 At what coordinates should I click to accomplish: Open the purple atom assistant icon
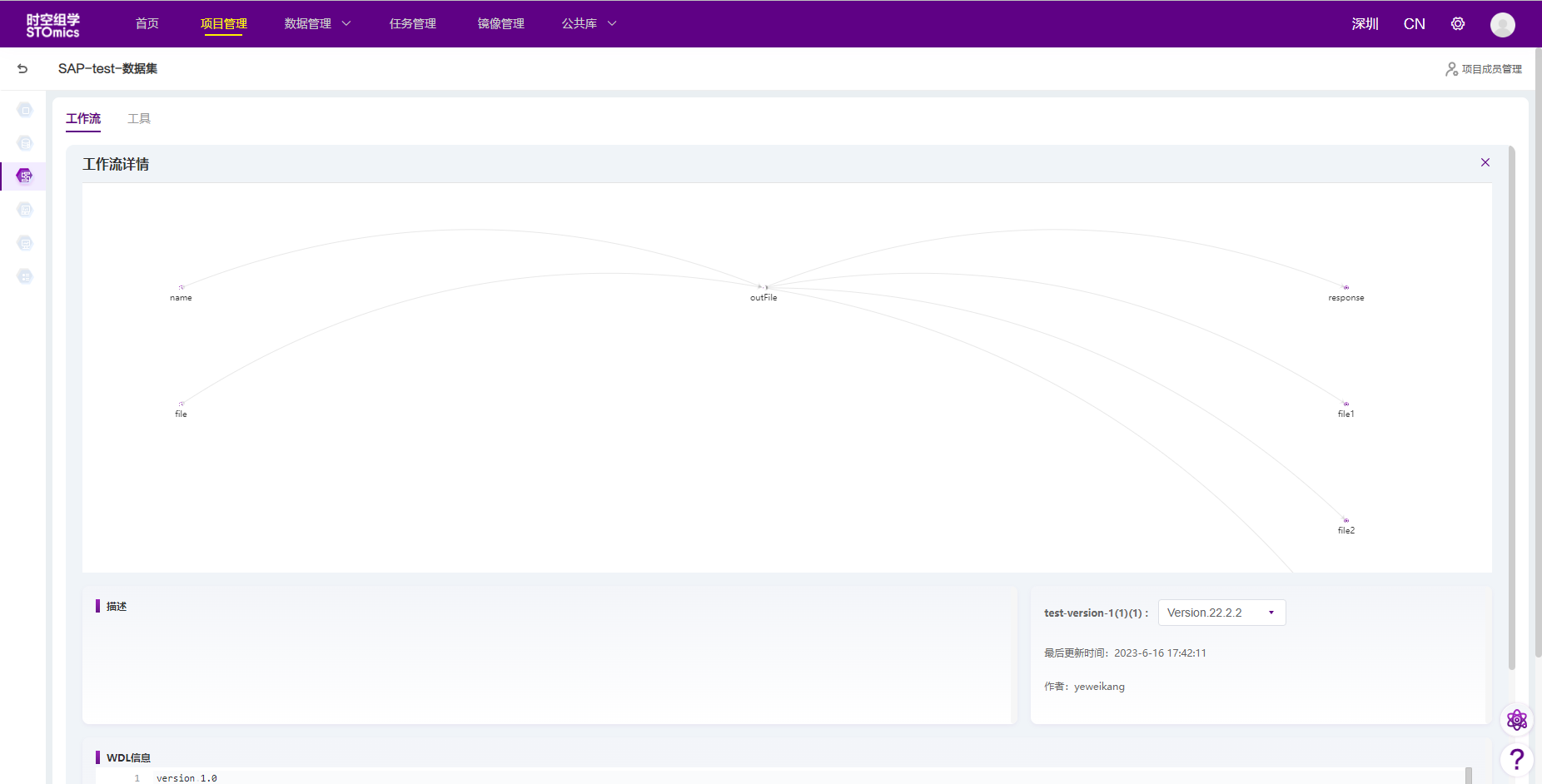1517,720
